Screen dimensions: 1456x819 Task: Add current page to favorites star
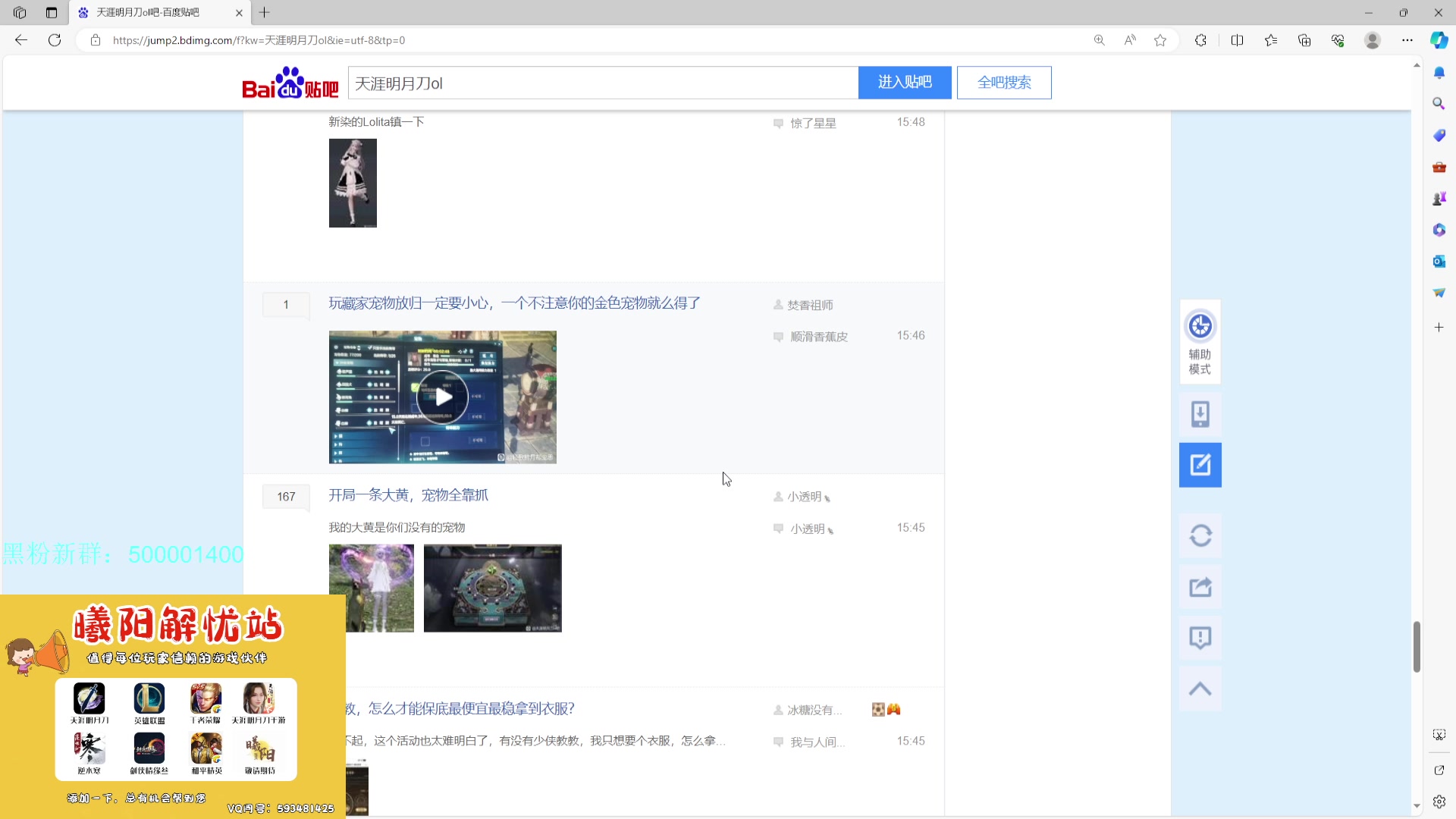click(1159, 40)
